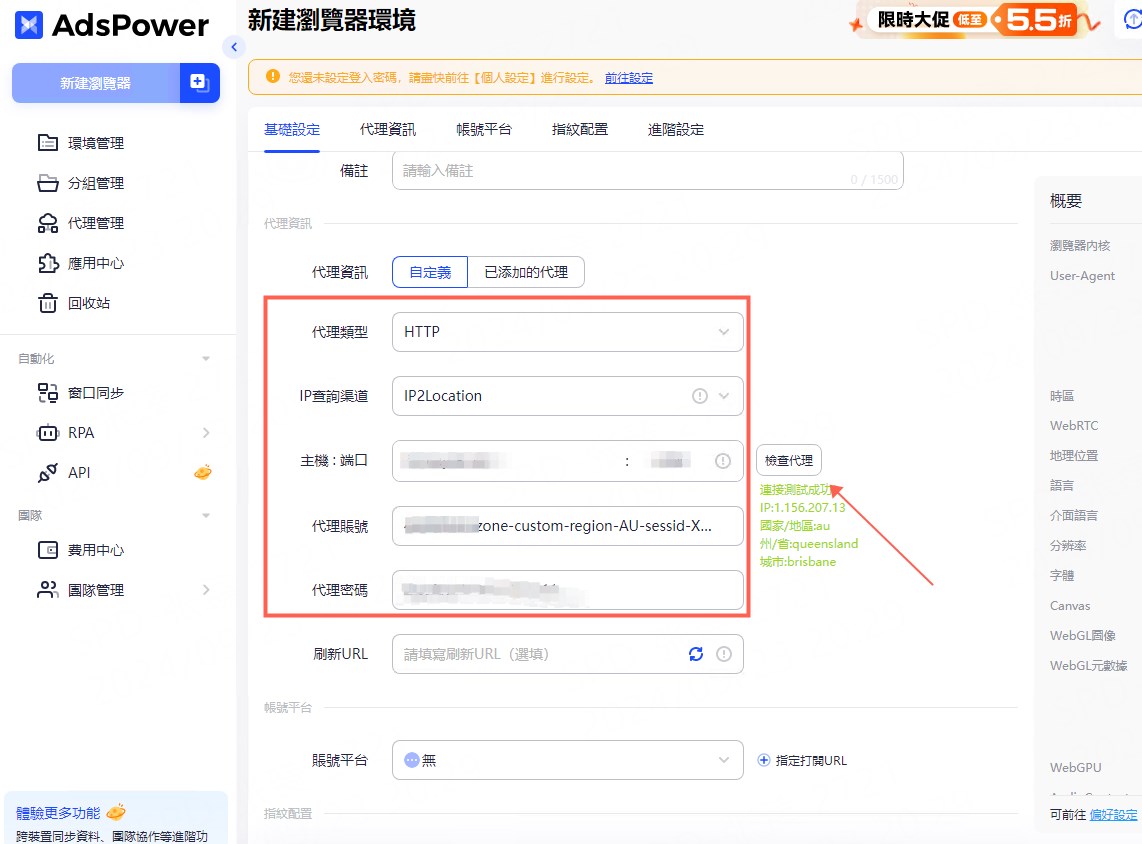Switch to the 指紋配置 tab

pyautogui.click(x=580, y=130)
